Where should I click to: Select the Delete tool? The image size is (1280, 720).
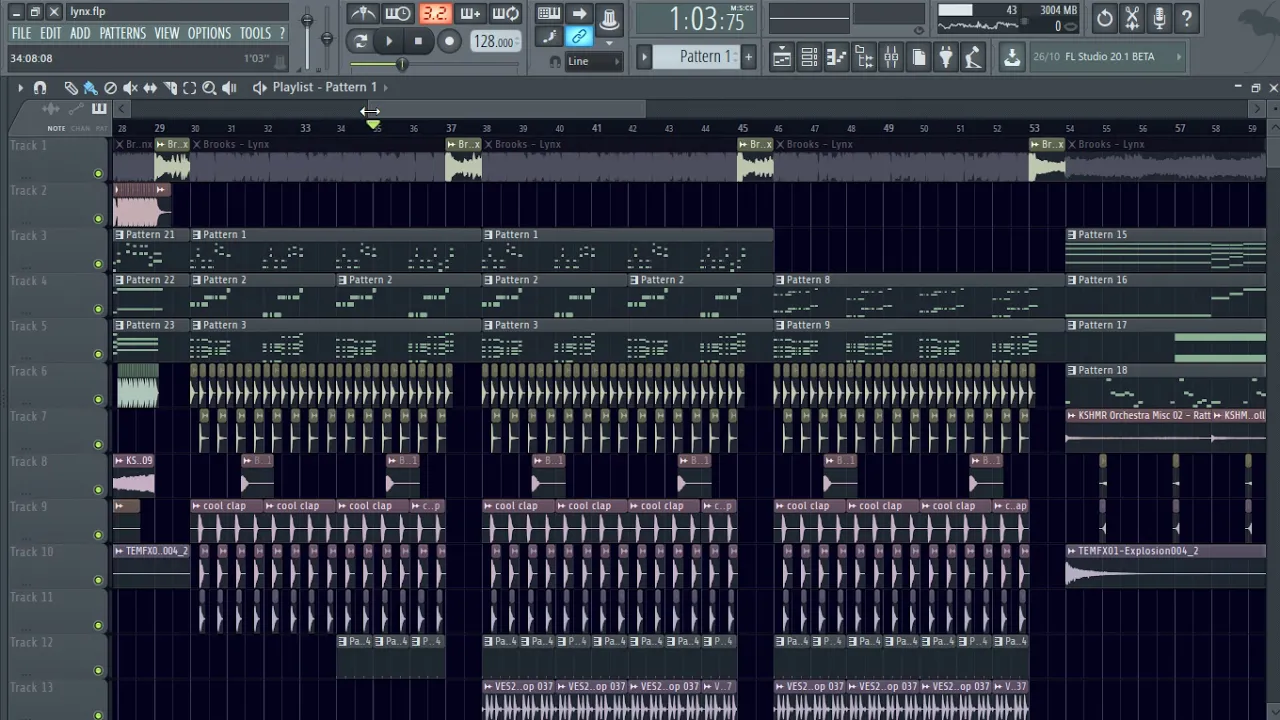coord(110,88)
